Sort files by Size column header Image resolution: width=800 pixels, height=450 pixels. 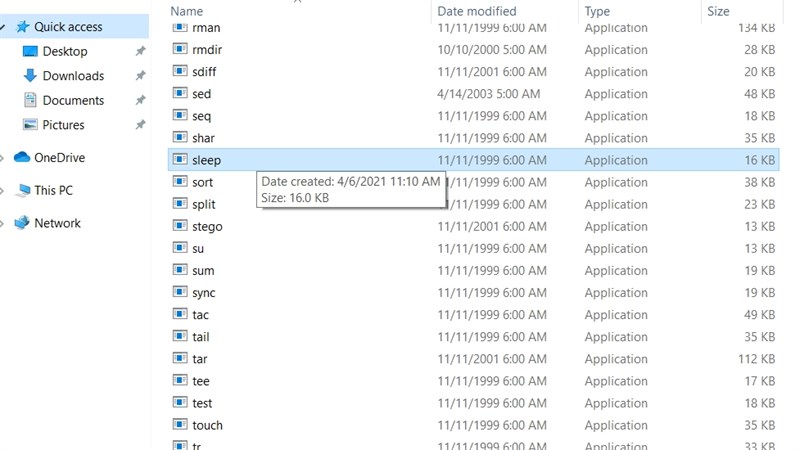(718, 11)
